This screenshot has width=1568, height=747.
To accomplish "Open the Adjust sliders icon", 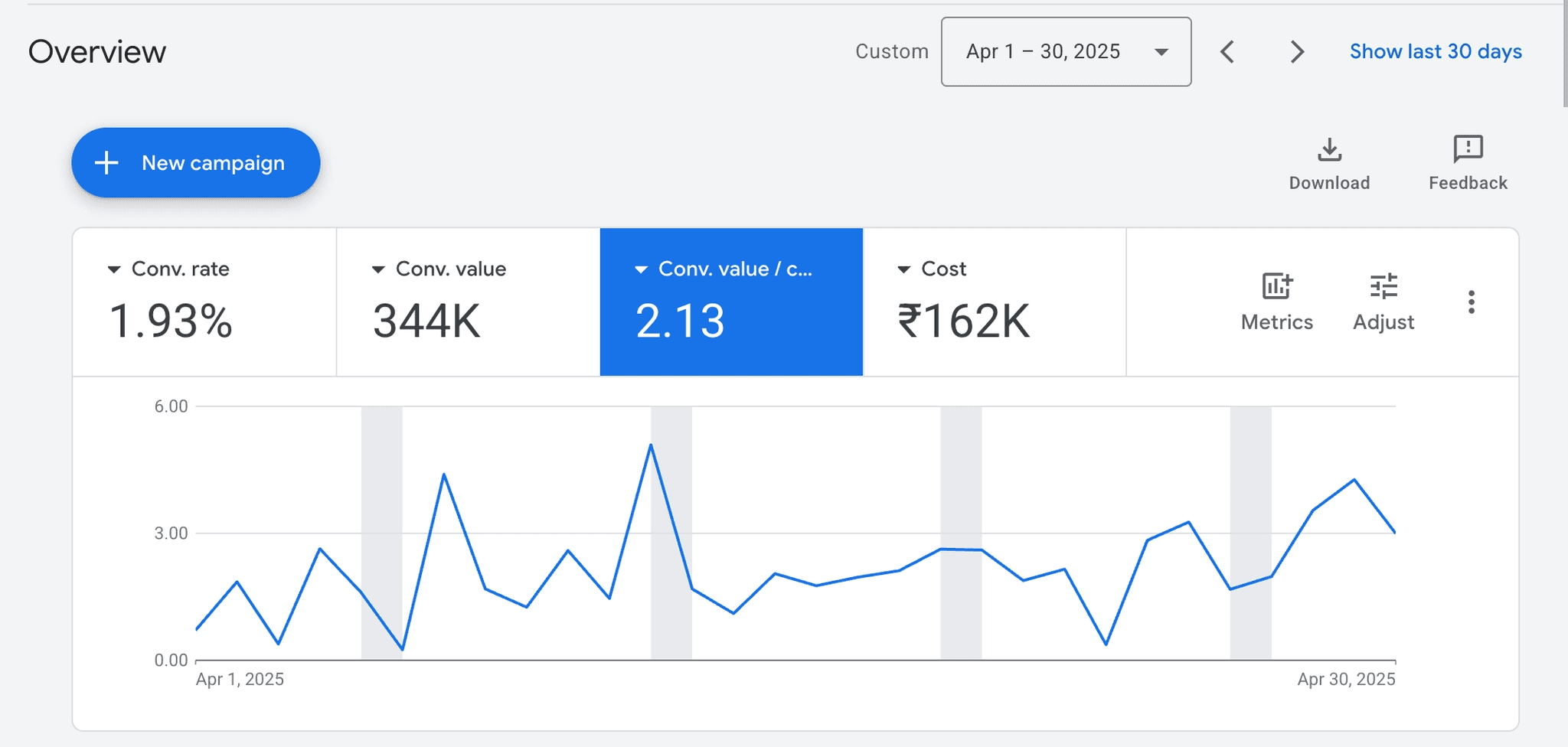I will coord(1383,286).
